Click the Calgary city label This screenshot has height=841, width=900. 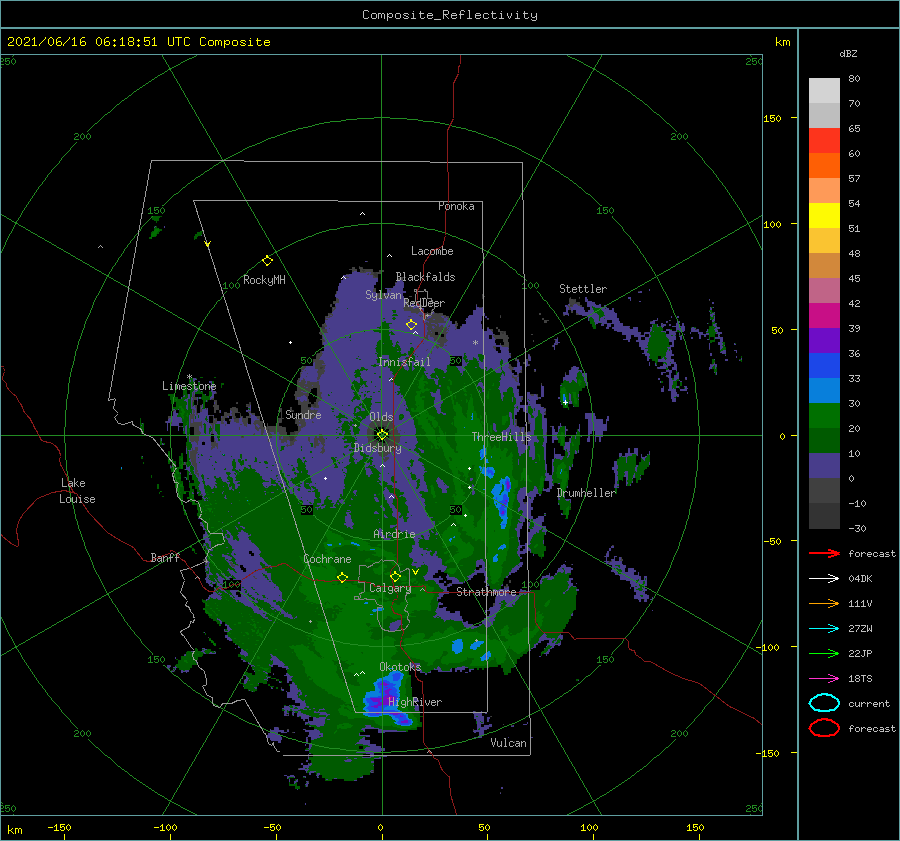click(390, 588)
